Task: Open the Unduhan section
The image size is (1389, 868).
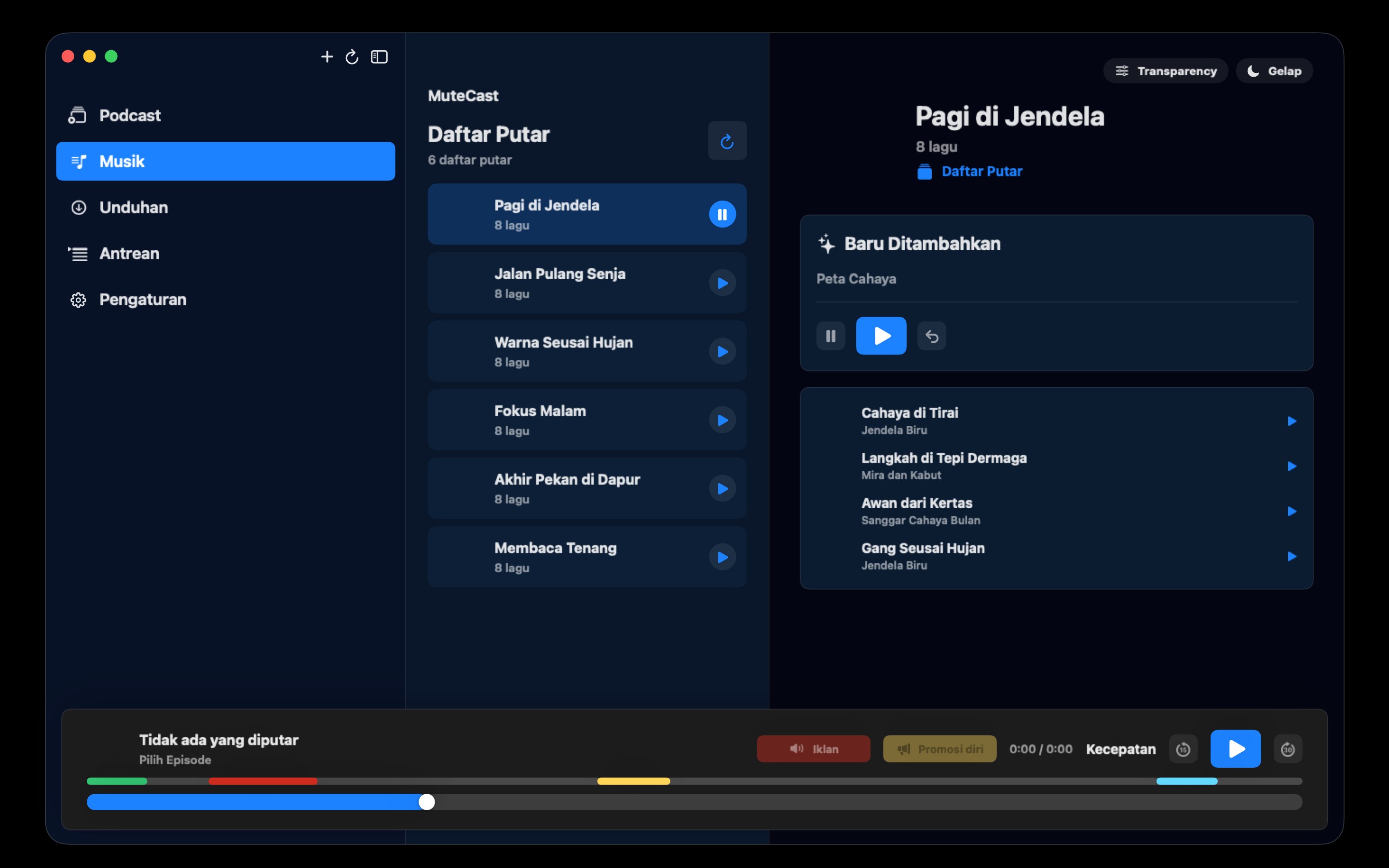Action: (x=226, y=207)
